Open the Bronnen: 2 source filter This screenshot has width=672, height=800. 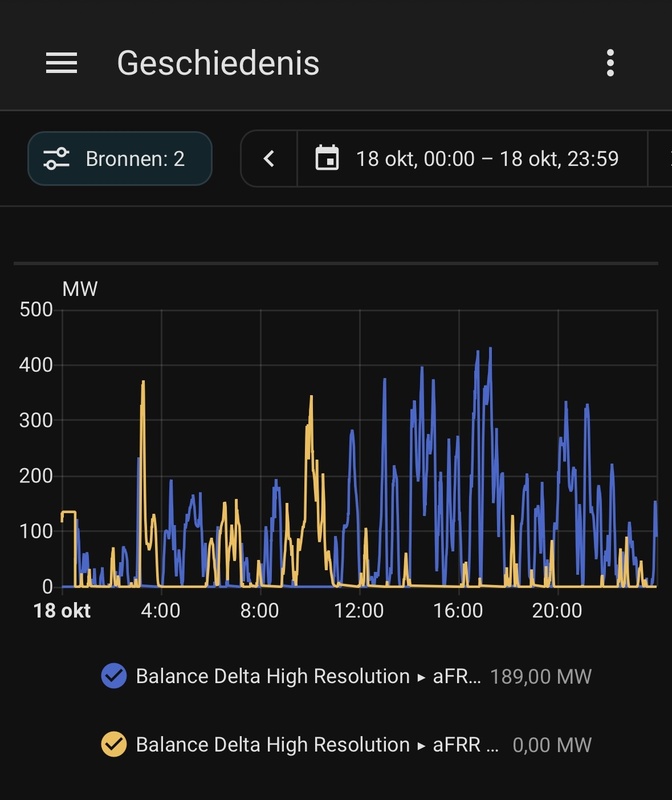pyautogui.click(x=120, y=159)
